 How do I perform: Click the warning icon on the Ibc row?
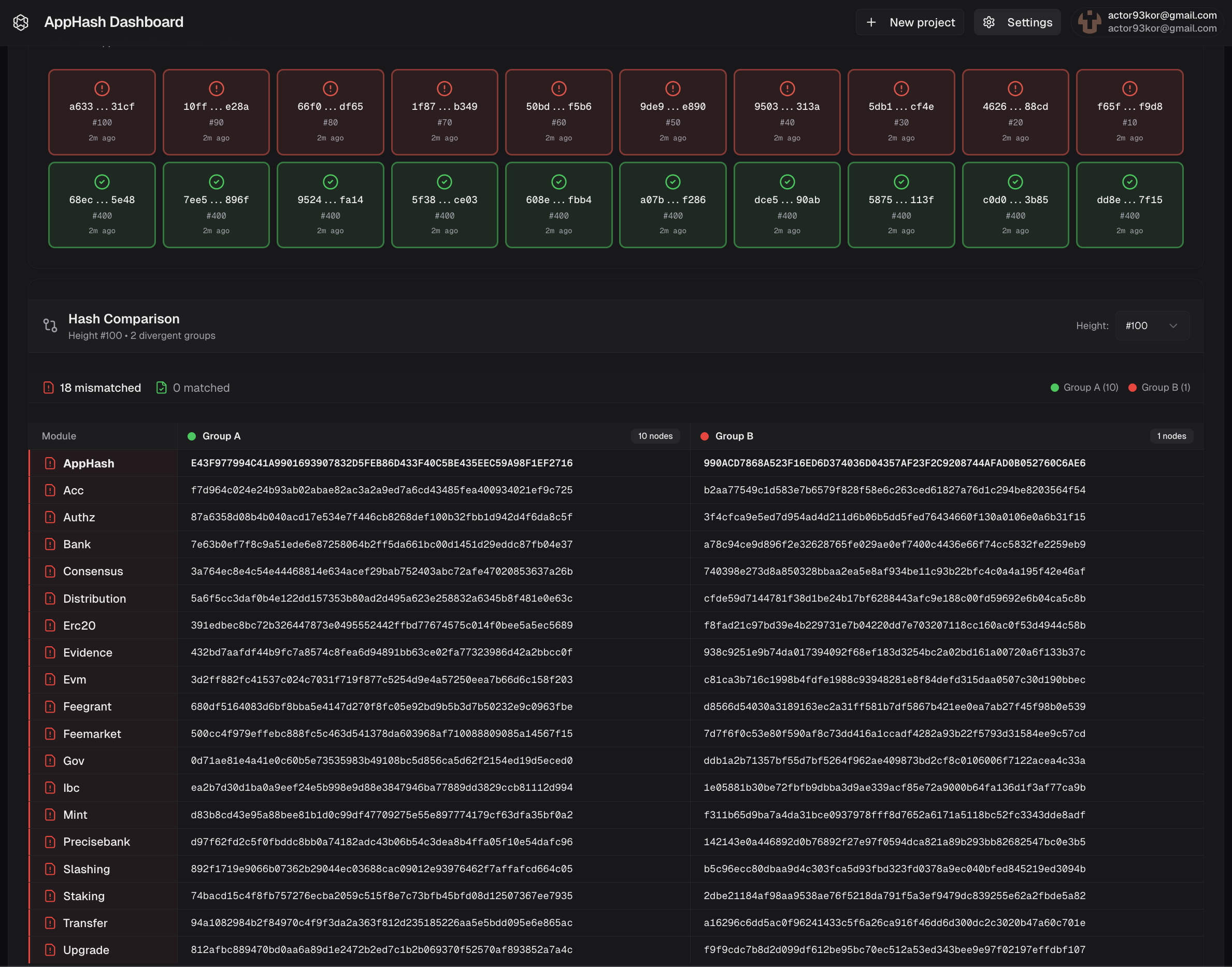point(50,788)
